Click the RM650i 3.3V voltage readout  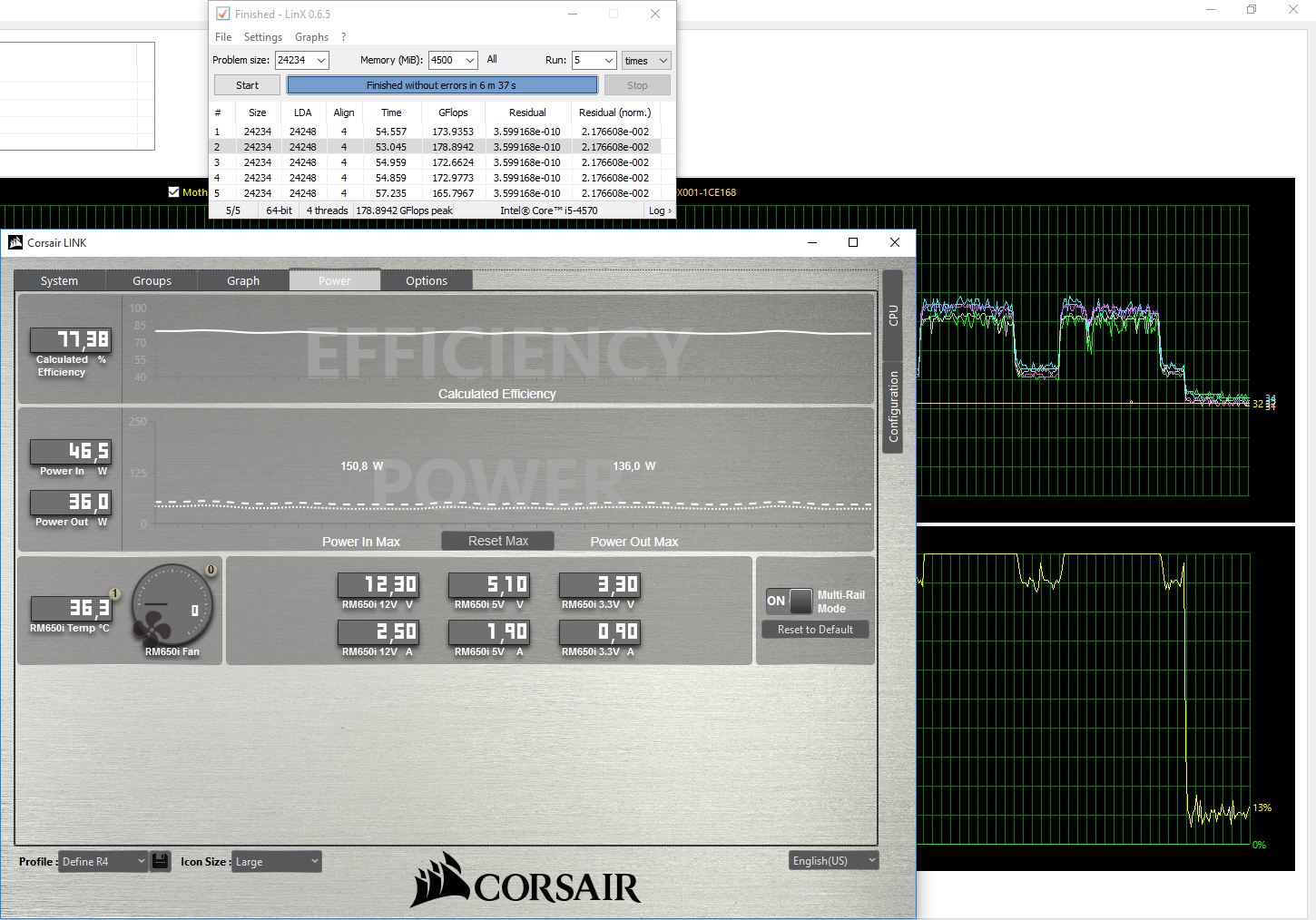pos(600,584)
